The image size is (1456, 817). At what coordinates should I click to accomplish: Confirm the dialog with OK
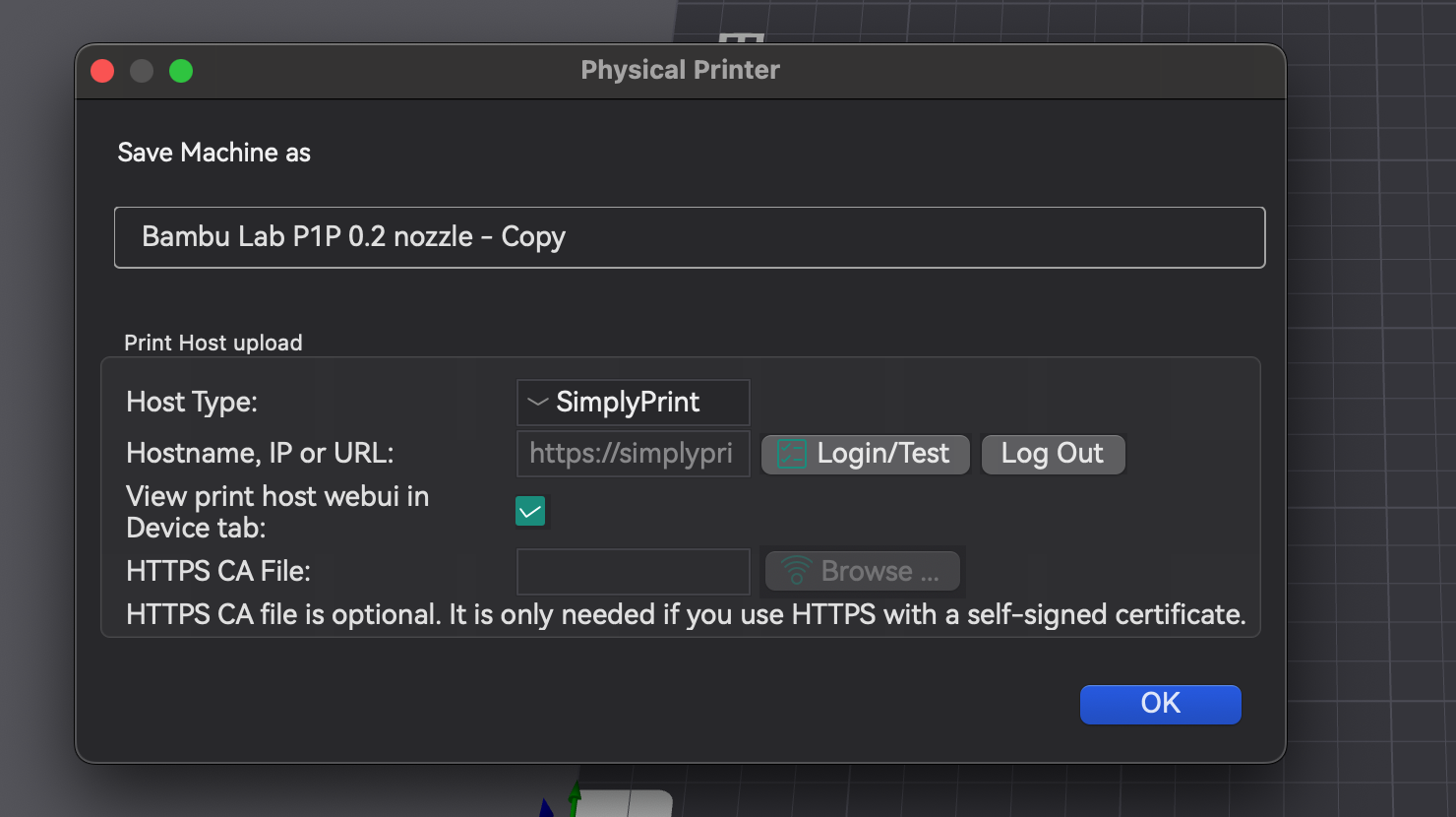[x=1161, y=704]
